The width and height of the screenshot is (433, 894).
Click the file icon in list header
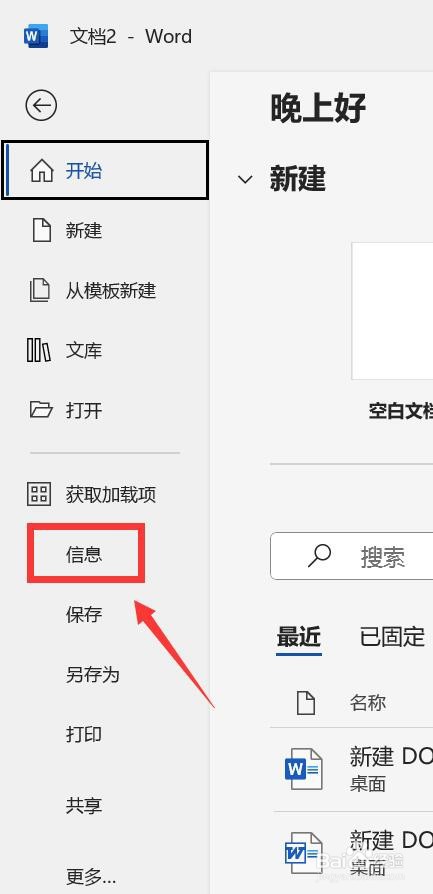(306, 702)
